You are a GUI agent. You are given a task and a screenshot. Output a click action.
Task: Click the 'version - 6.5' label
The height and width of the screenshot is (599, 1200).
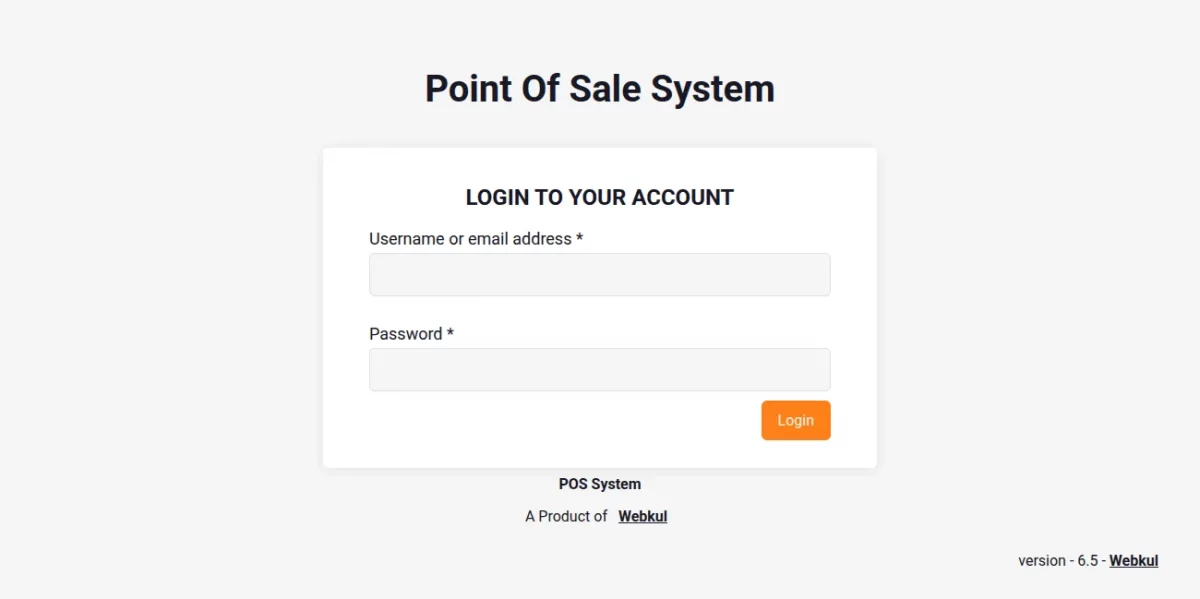(1057, 560)
